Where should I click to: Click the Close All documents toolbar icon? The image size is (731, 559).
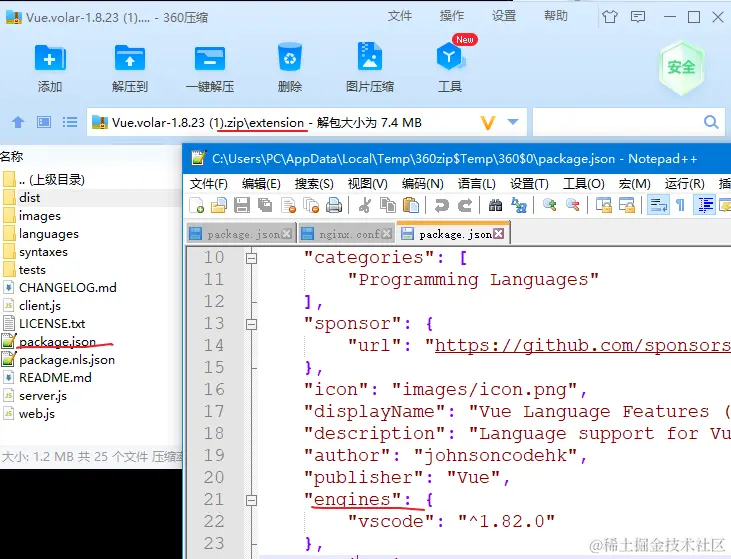[x=311, y=205]
